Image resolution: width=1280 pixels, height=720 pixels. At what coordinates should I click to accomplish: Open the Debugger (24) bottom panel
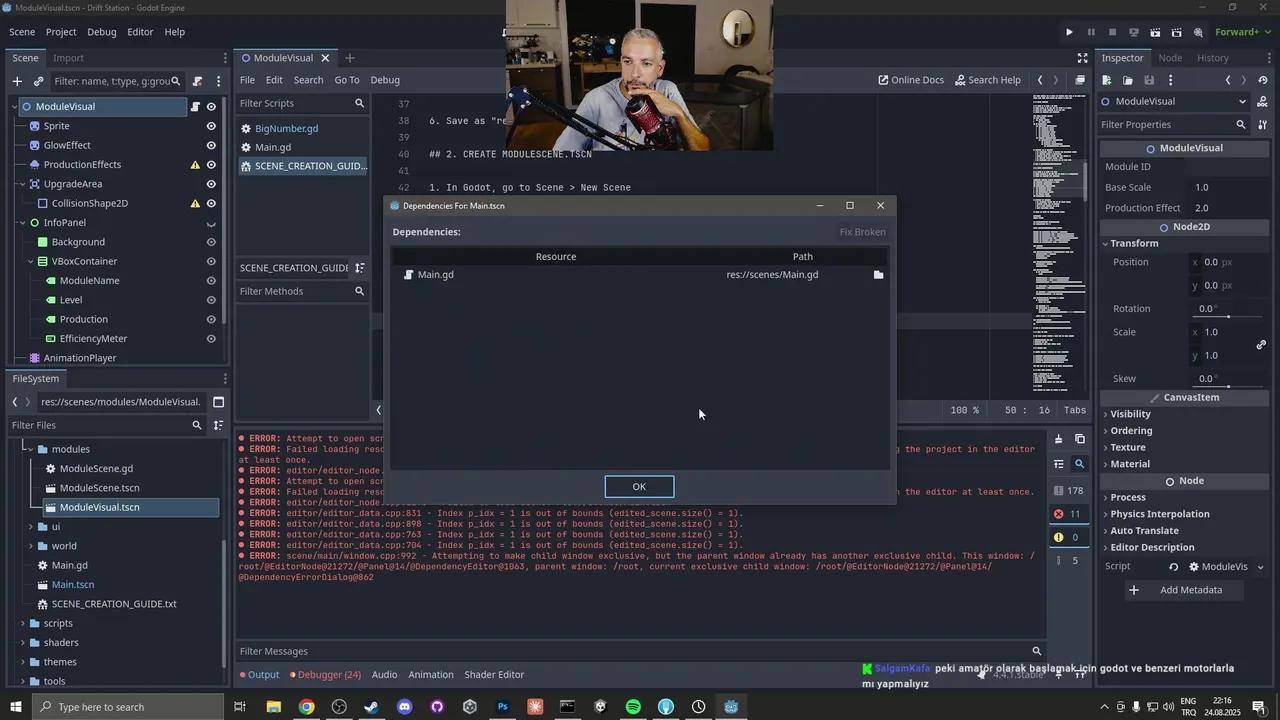click(325, 675)
